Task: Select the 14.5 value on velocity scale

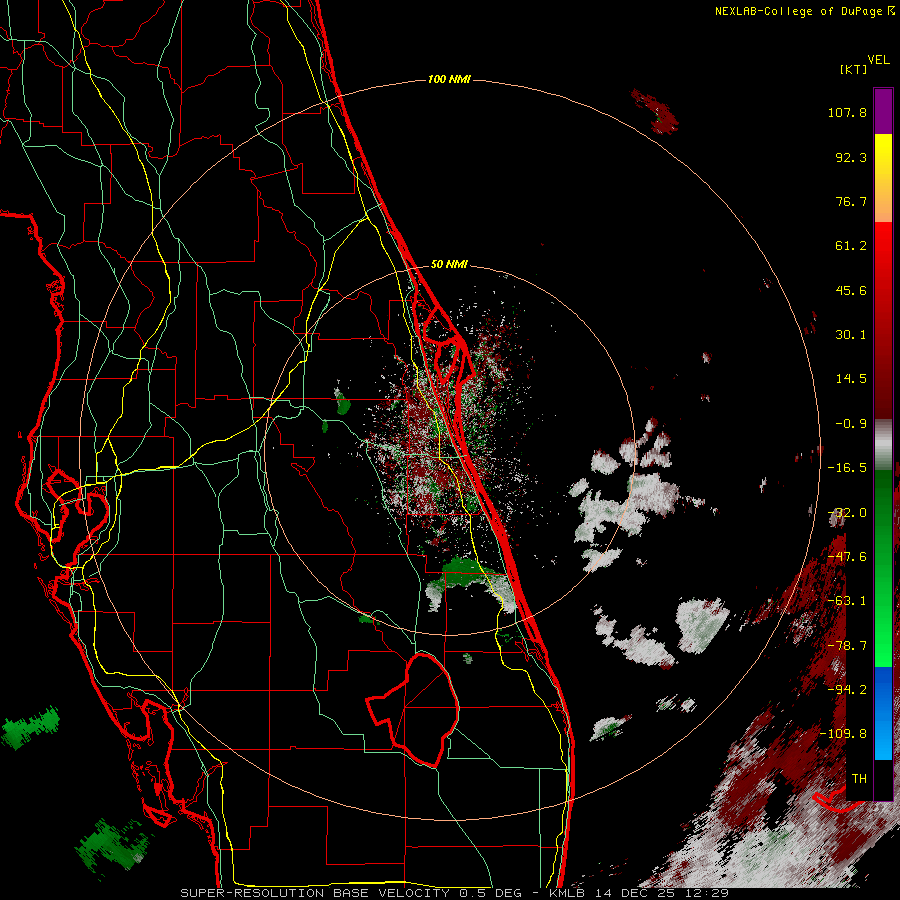Action: (851, 379)
